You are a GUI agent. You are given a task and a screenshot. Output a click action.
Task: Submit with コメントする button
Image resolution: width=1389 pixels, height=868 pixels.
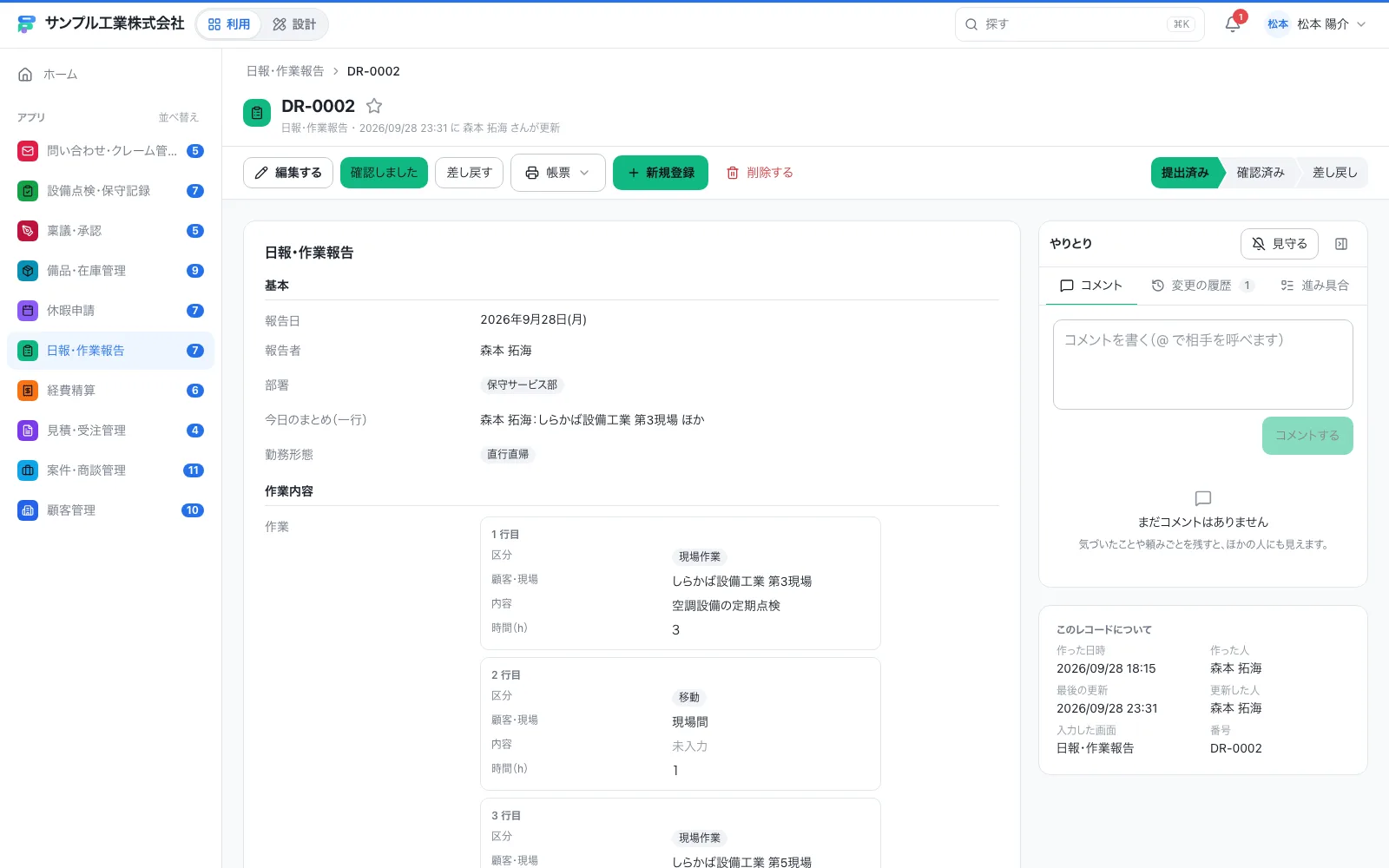(x=1307, y=436)
